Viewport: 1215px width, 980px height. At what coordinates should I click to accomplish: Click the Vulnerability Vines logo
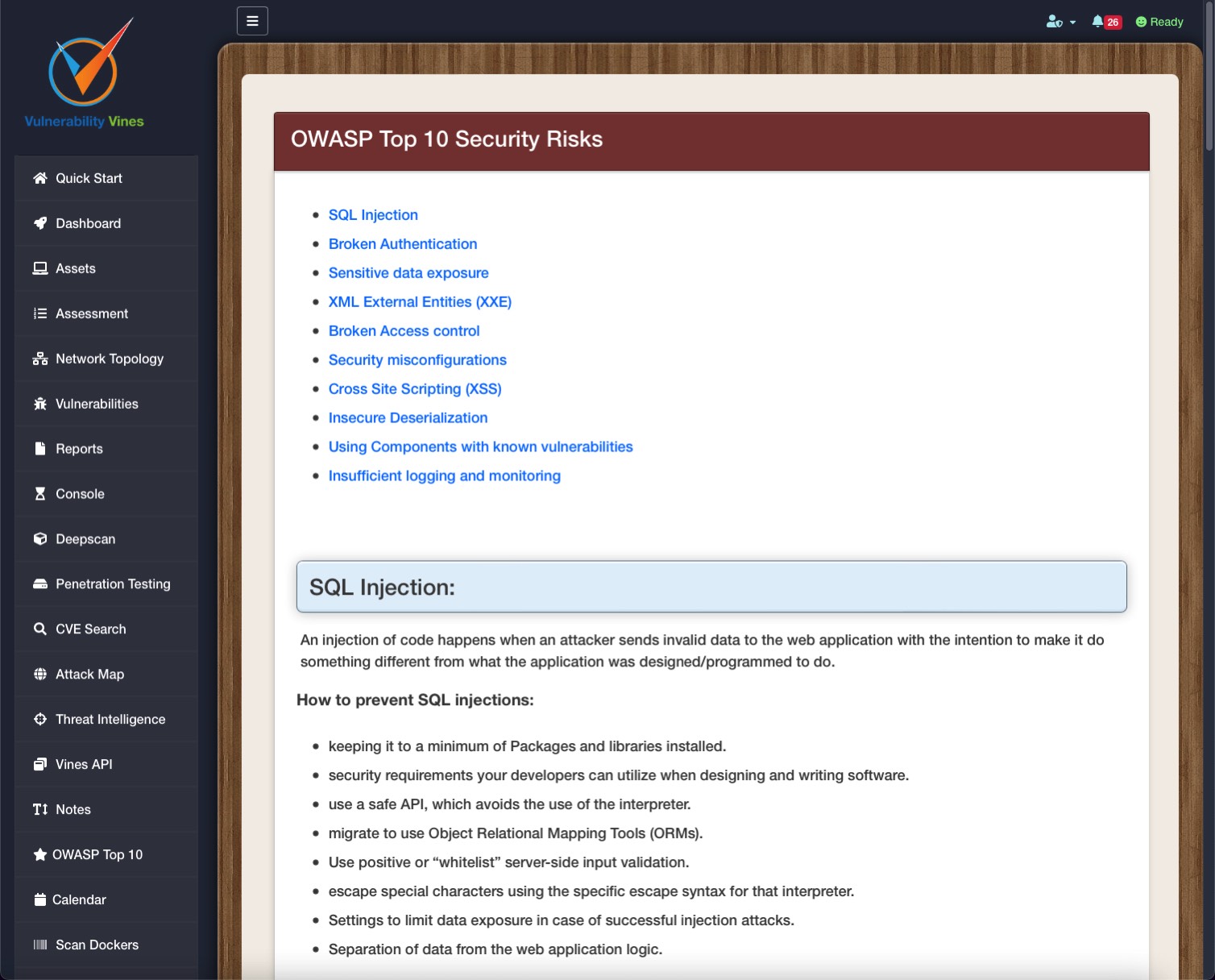tap(85, 74)
